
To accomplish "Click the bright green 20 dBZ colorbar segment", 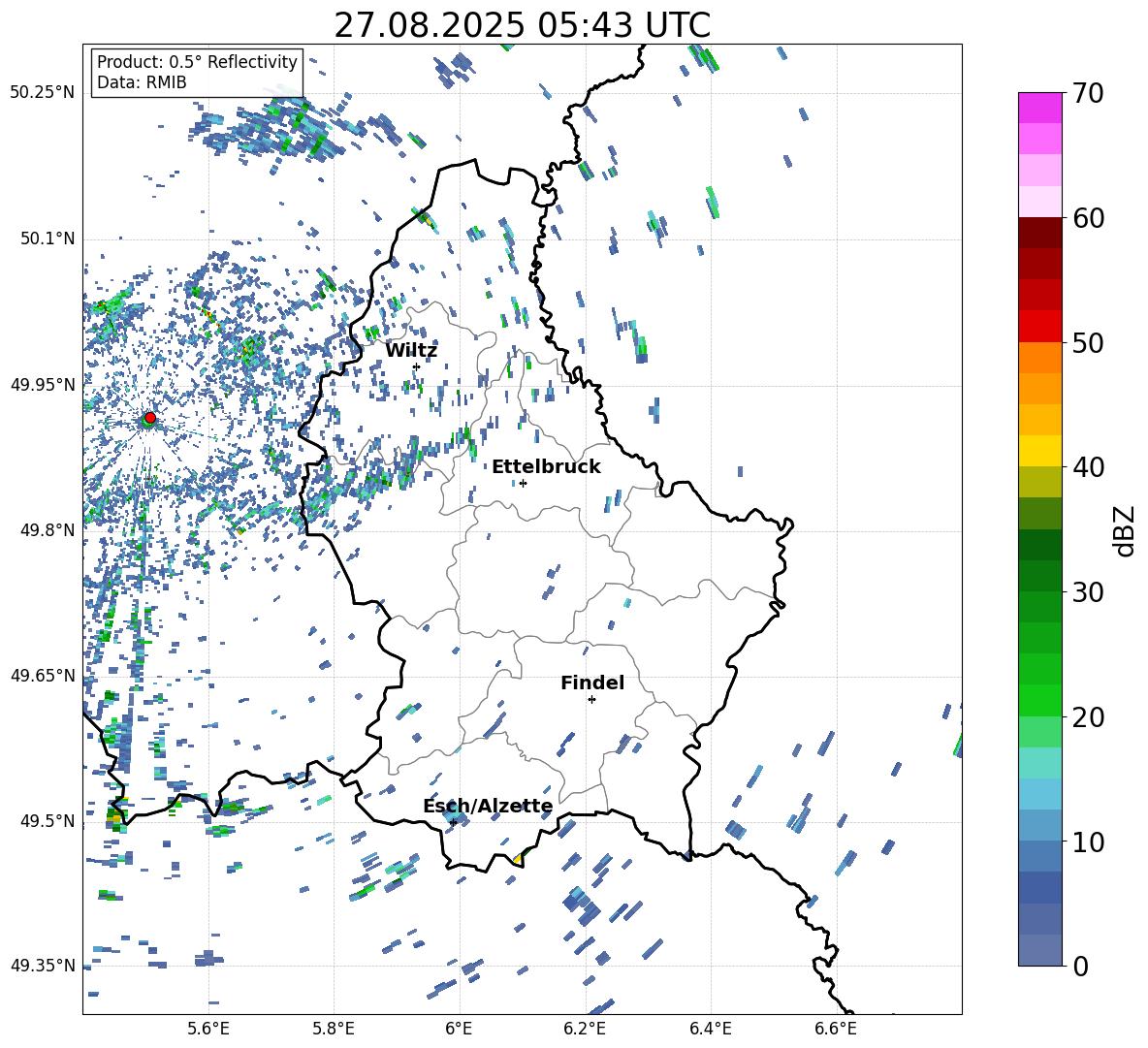I will (1039, 700).
